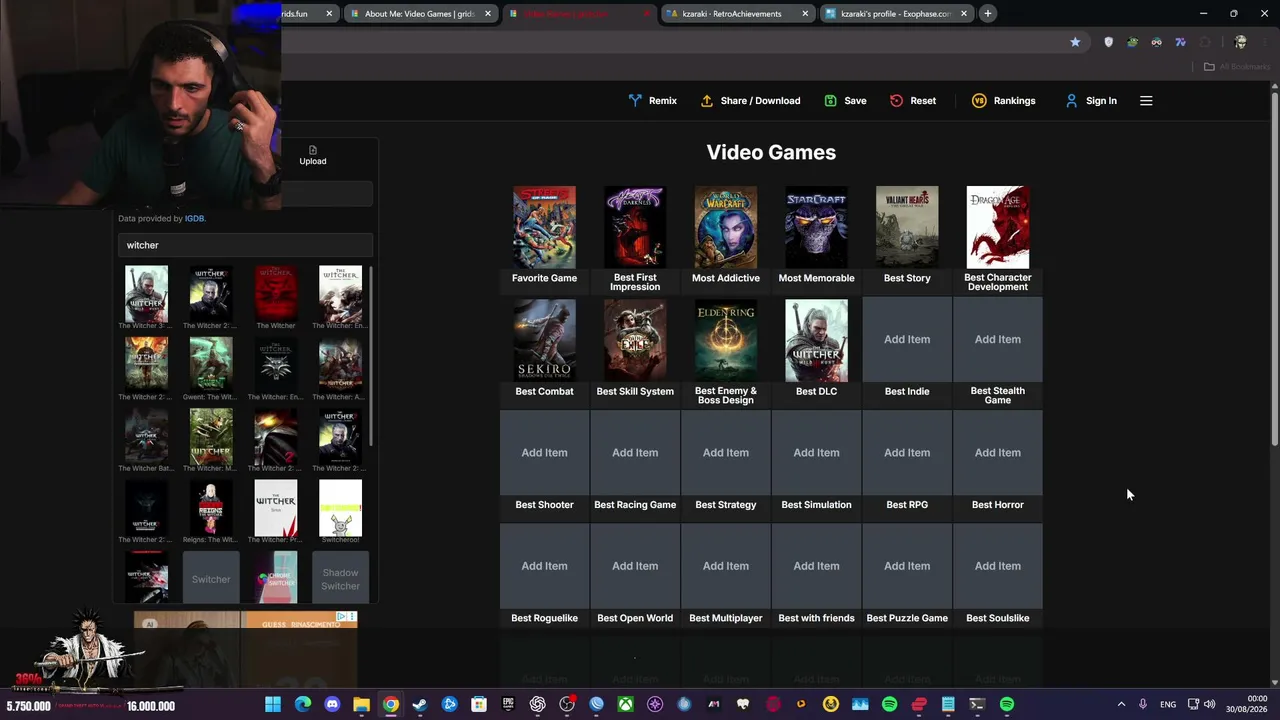Save the current grid
Image resolution: width=1280 pixels, height=720 pixels.
click(845, 101)
